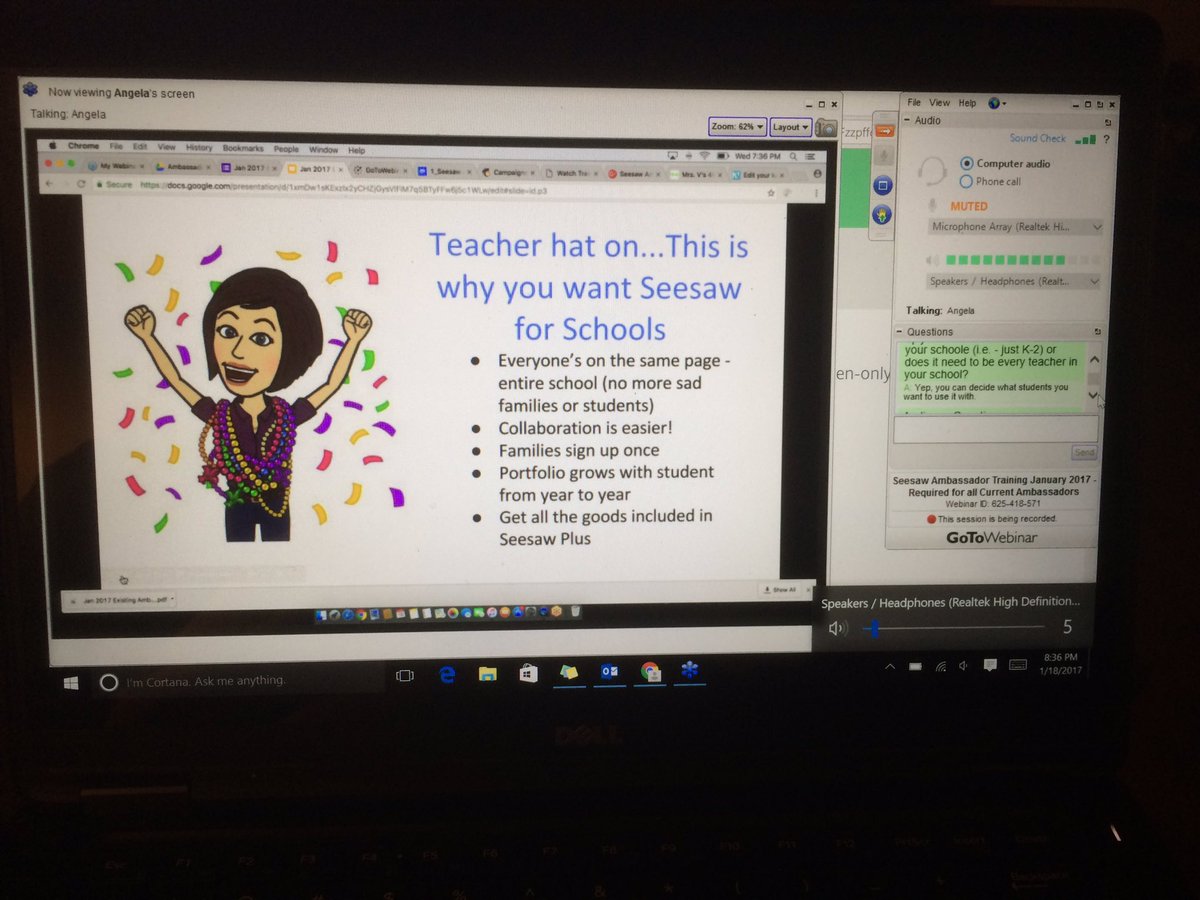Image resolution: width=1200 pixels, height=900 pixels.
Task: Undock the Questions pane
Action: [1097, 332]
